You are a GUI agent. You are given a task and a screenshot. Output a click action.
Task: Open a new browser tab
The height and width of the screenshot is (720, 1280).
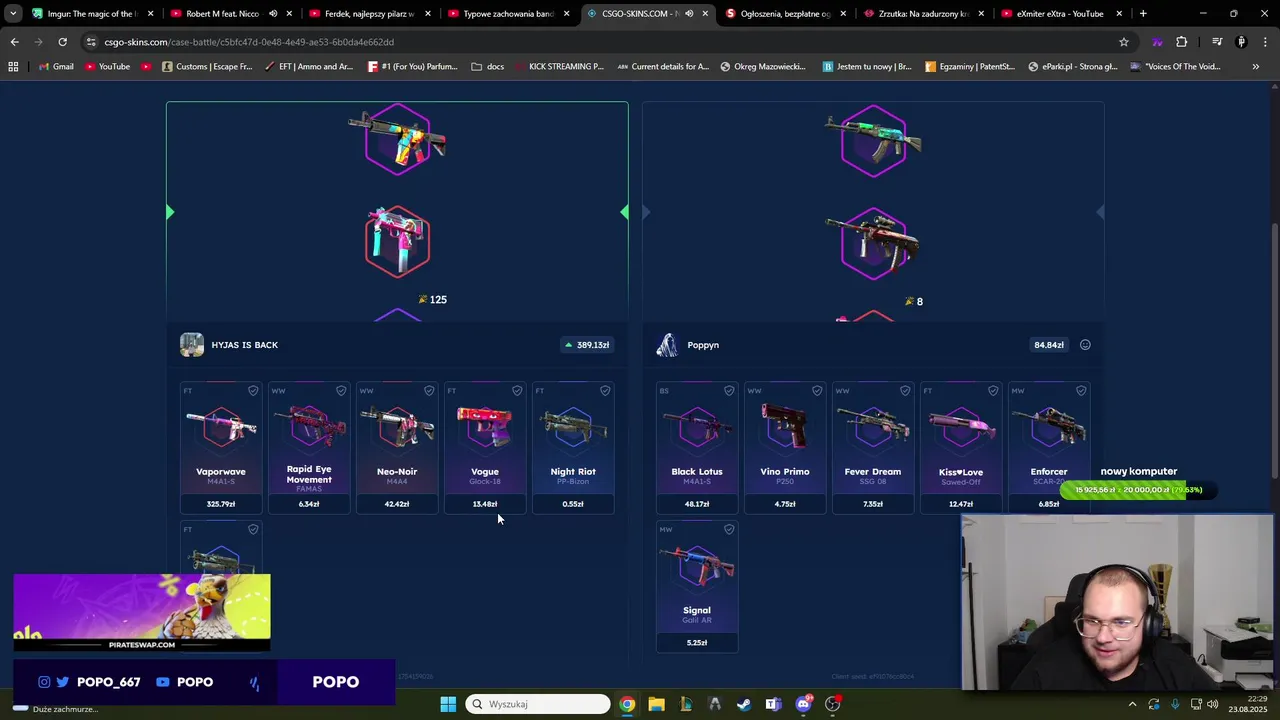coord(1143,14)
